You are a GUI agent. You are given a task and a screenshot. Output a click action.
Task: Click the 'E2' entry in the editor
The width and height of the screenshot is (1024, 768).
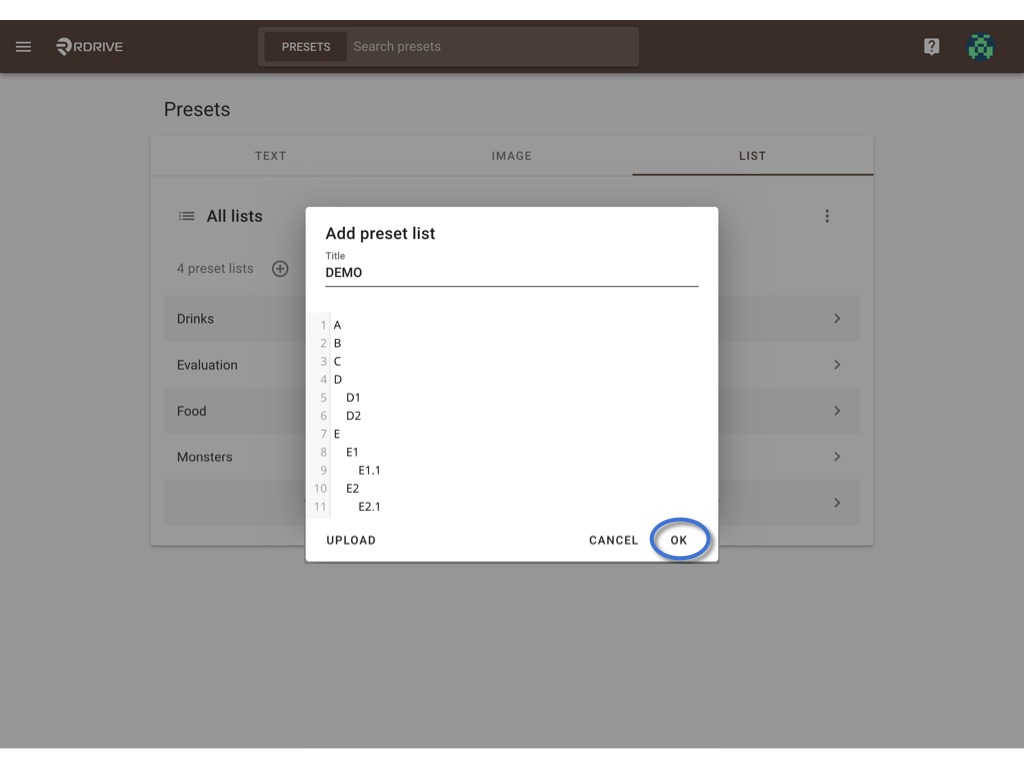click(353, 488)
